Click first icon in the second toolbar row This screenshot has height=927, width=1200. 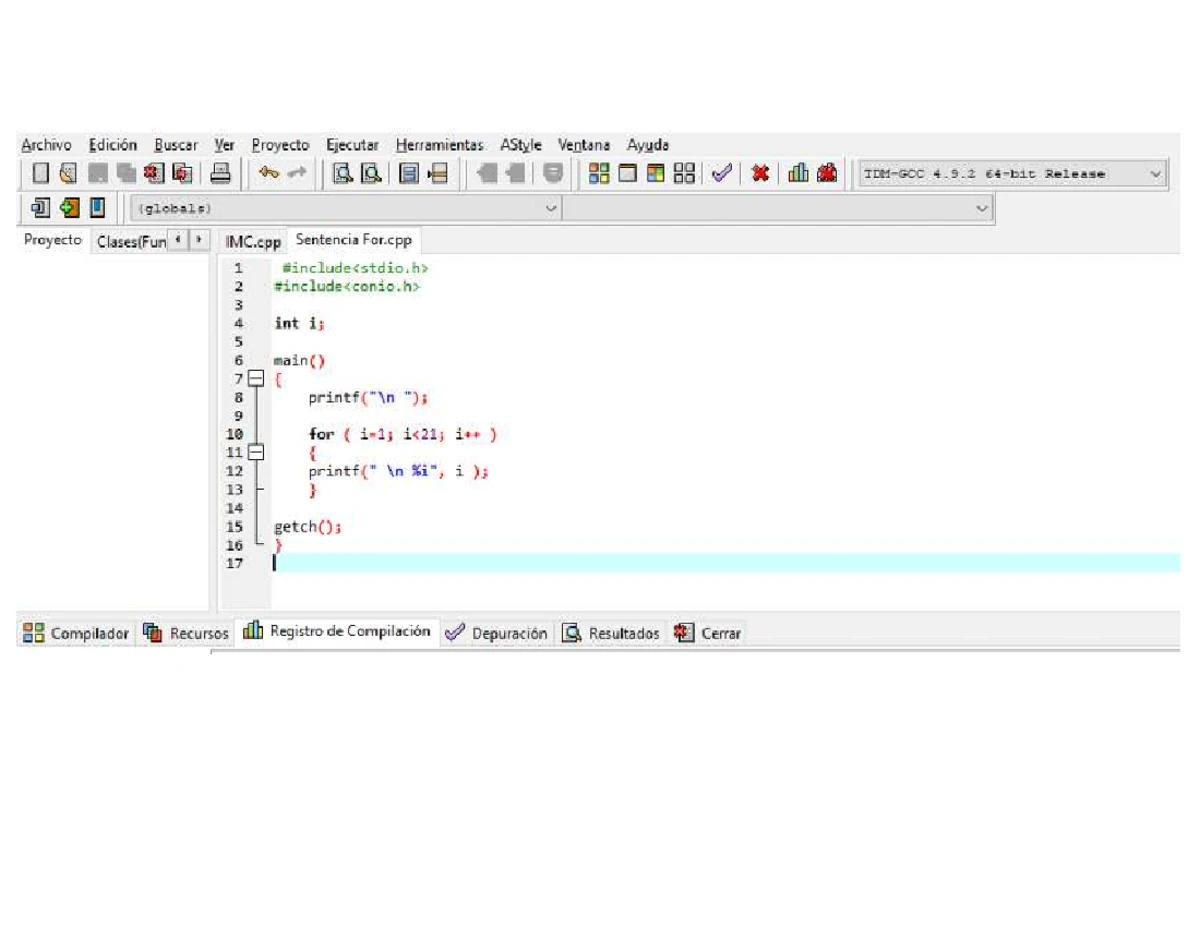click(x=40, y=207)
